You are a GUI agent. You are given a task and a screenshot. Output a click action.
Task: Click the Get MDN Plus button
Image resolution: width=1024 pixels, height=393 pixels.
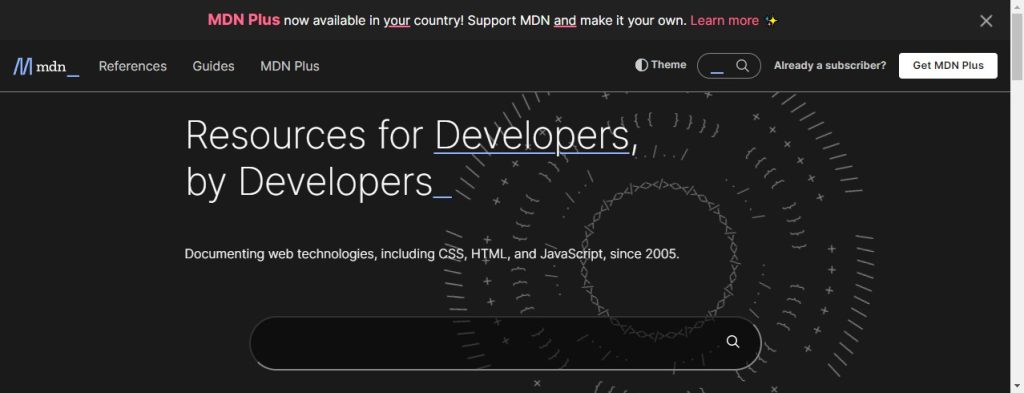[948, 65]
